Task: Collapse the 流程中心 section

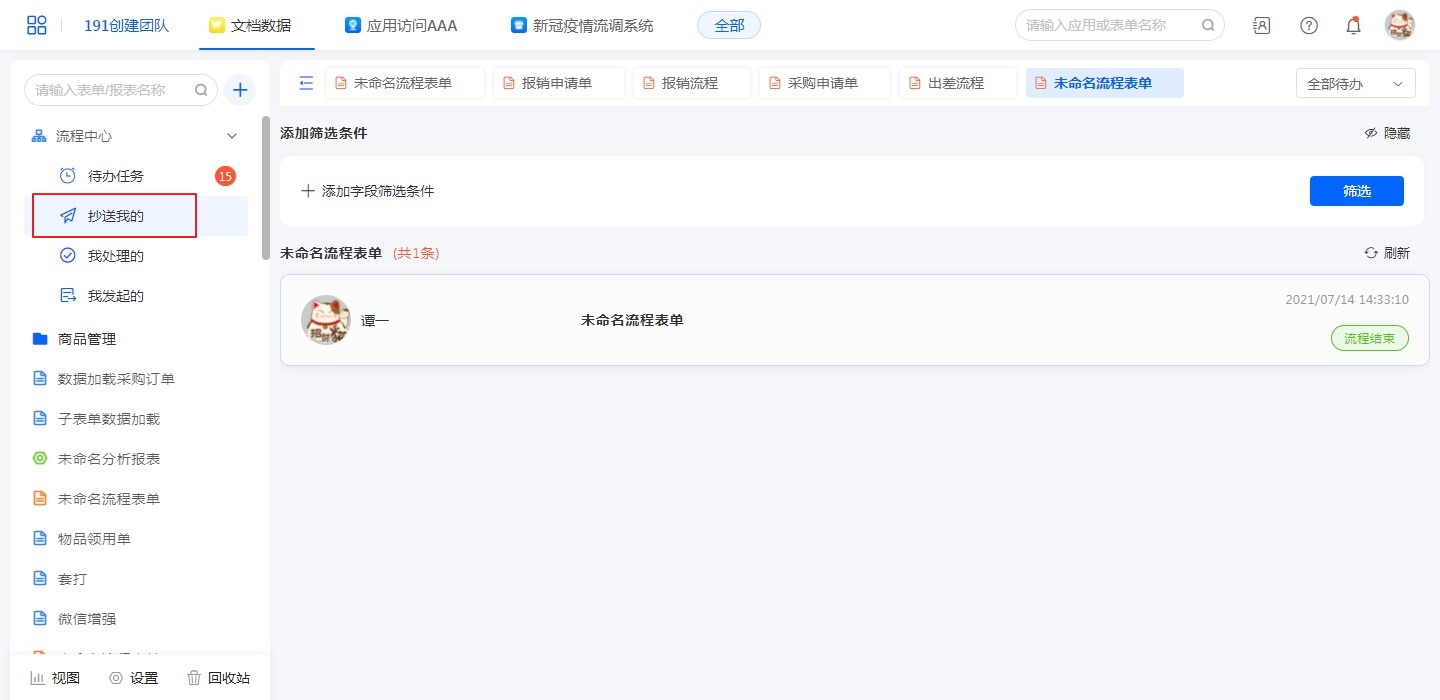Action: pyautogui.click(x=232, y=136)
